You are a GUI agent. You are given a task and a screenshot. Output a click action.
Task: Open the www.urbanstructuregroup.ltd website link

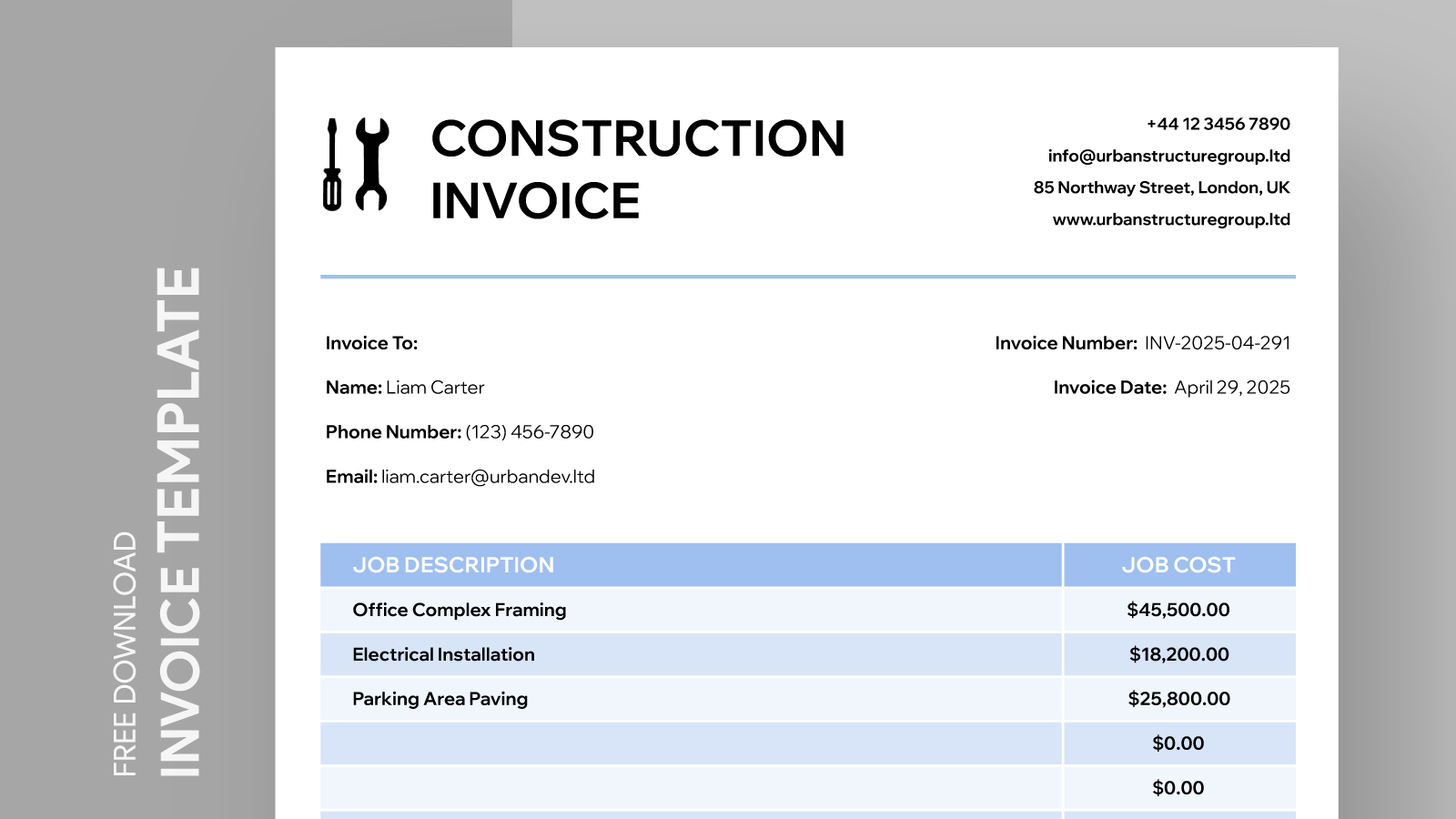(1171, 219)
